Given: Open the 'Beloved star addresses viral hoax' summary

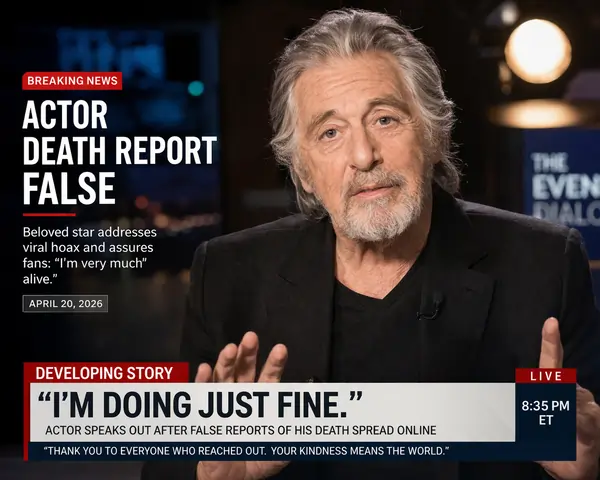Looking at the screenshot, I should [x=90, y=255].
